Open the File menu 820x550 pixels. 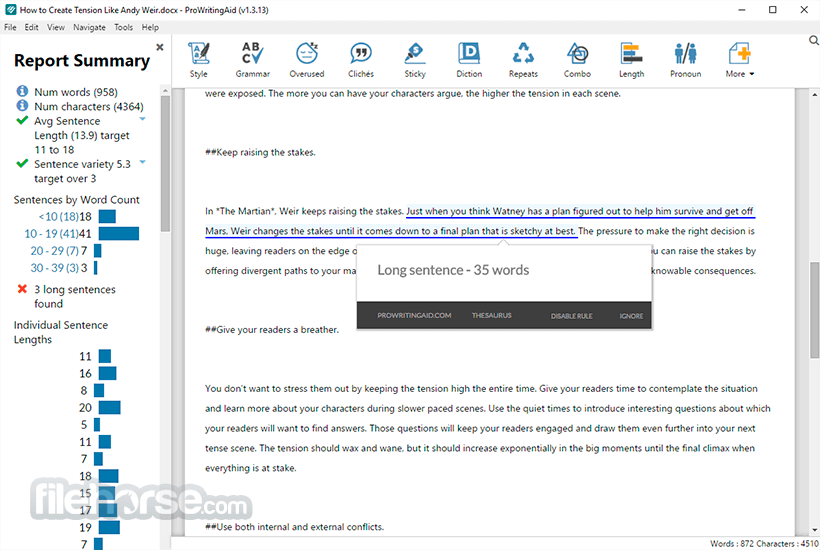(x=10, y=27)
